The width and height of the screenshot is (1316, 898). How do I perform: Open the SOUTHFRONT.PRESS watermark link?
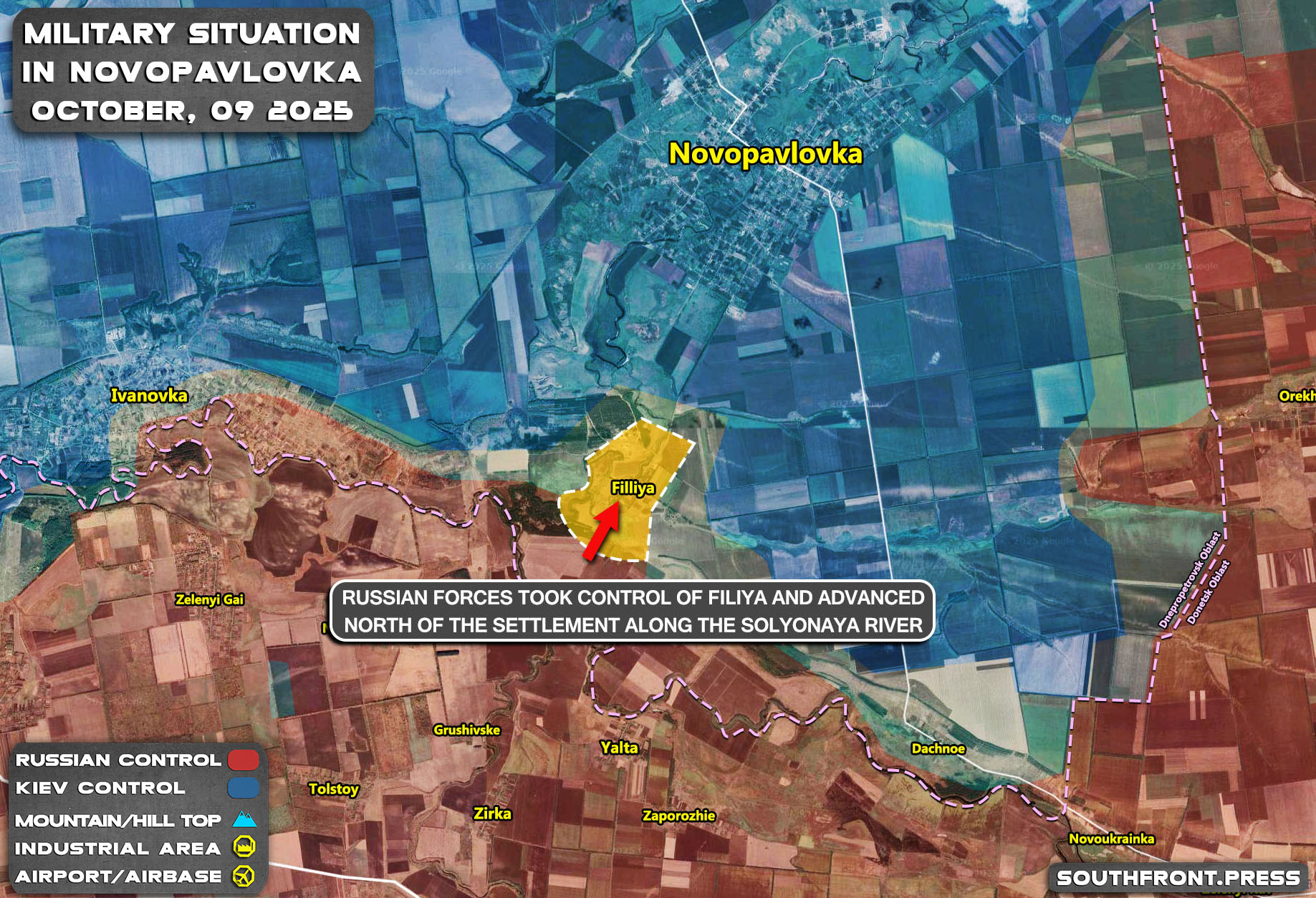[x=1178, y=877]
